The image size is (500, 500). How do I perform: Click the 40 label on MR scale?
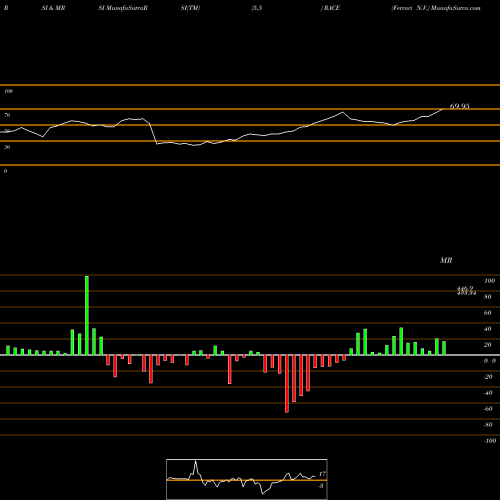tap(488, 329)
